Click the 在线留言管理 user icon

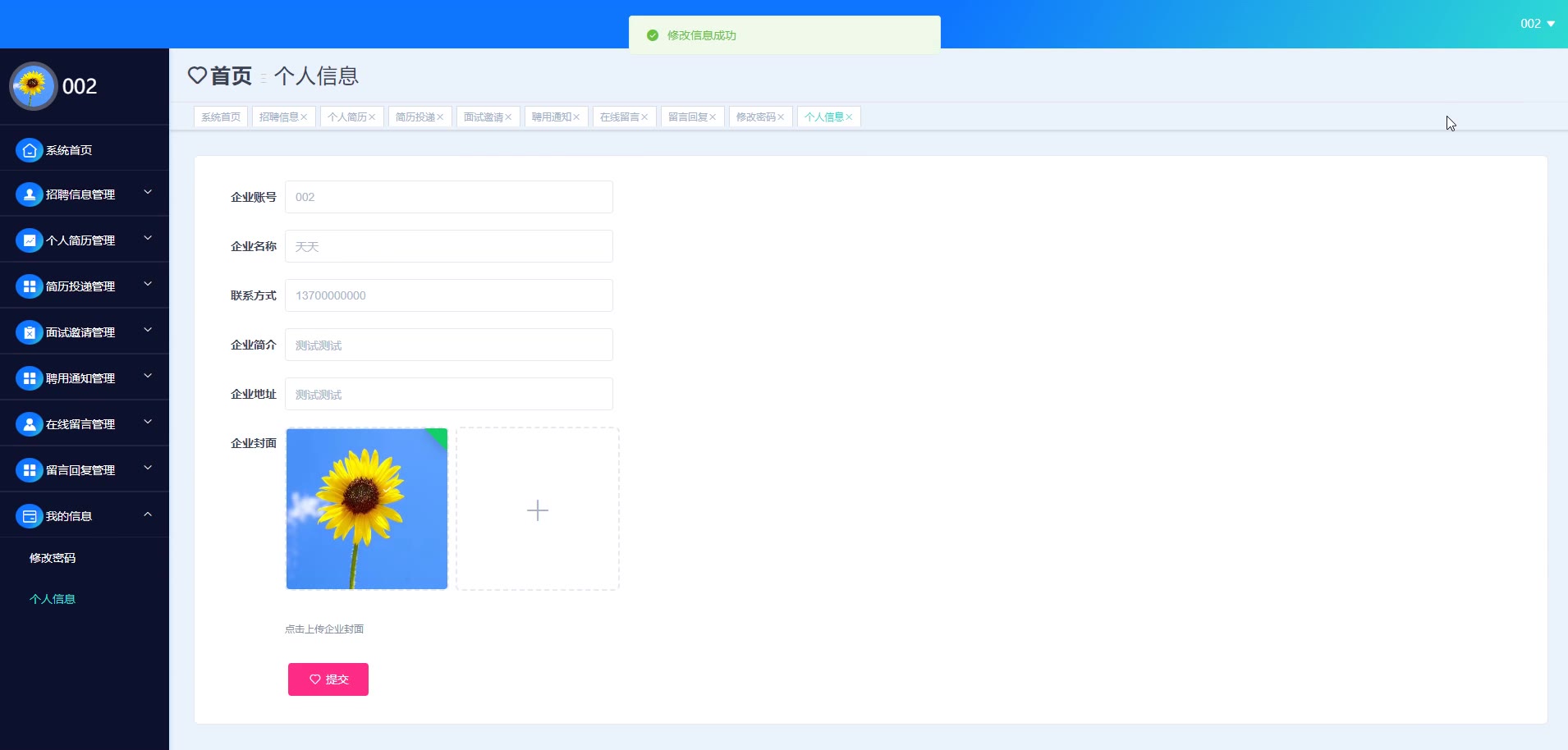[x=30, y=424]
